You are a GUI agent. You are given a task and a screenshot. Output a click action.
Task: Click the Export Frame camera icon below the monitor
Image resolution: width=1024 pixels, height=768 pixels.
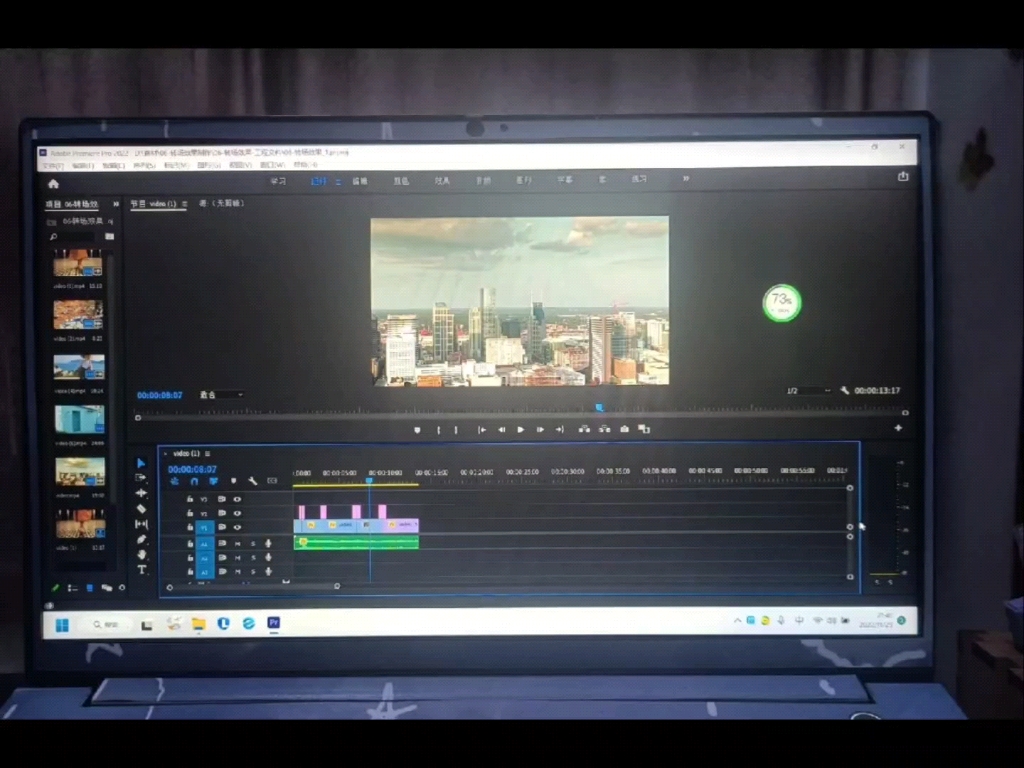625,429
